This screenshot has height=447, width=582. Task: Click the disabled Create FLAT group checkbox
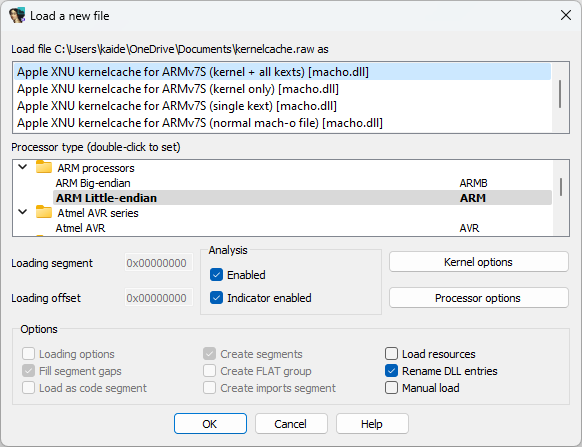[209, 371]
